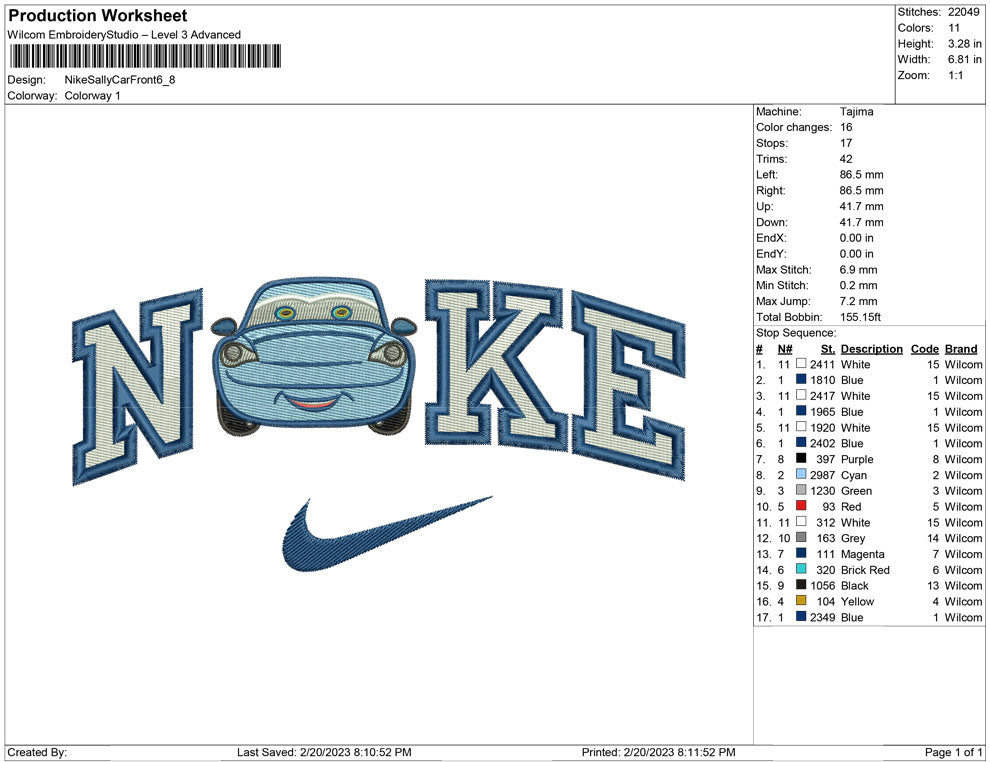
Task: Click the "Yellow" description in row 16
Action: pos(857,601)
